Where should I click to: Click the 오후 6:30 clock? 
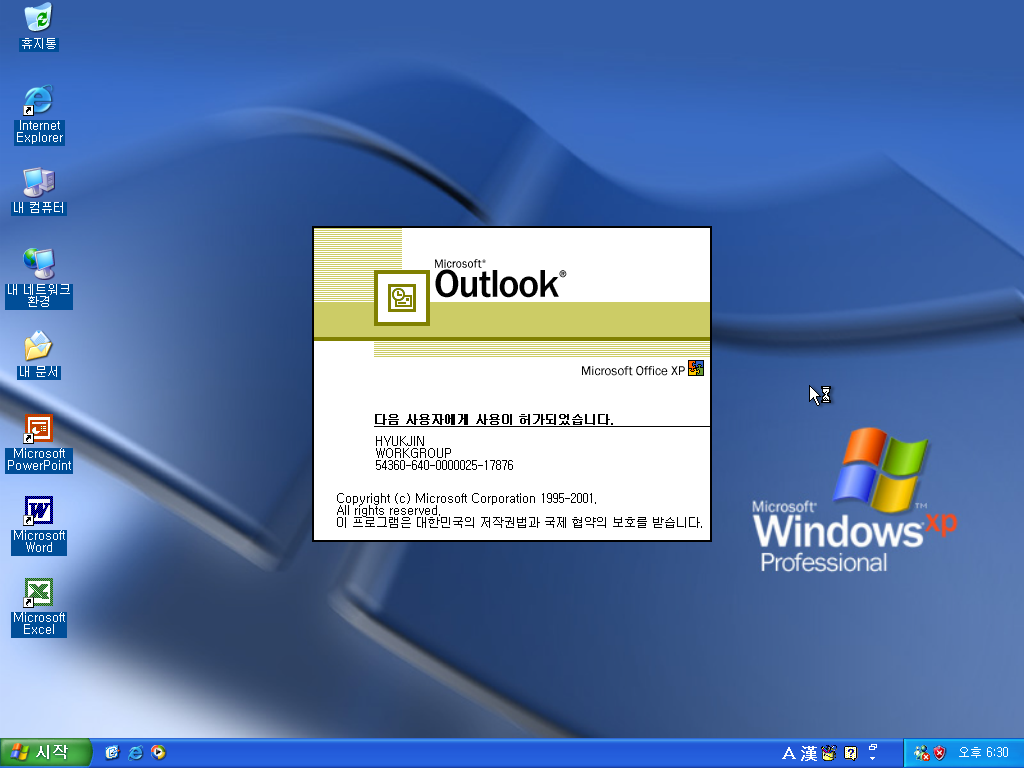point(984,753)
